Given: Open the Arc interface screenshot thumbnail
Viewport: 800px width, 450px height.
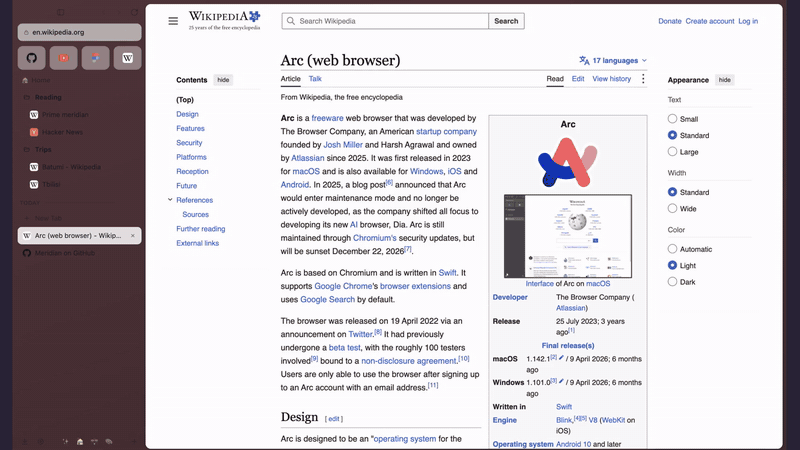Looking at the screenshot, I should click(568, 236).
